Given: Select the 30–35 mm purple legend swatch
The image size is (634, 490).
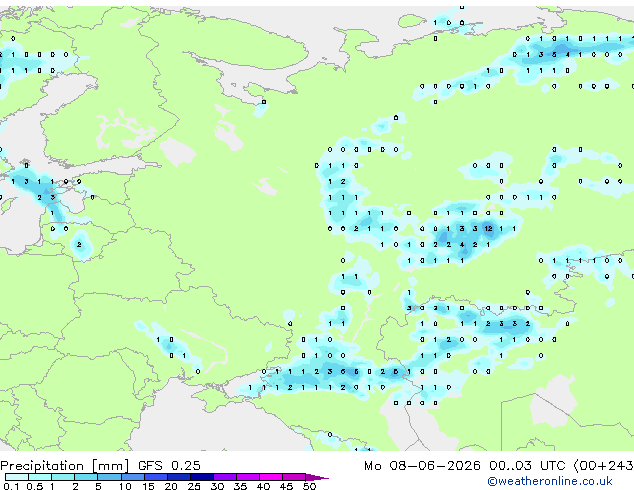Looking at the screenshot, I should tap(225, 477).
